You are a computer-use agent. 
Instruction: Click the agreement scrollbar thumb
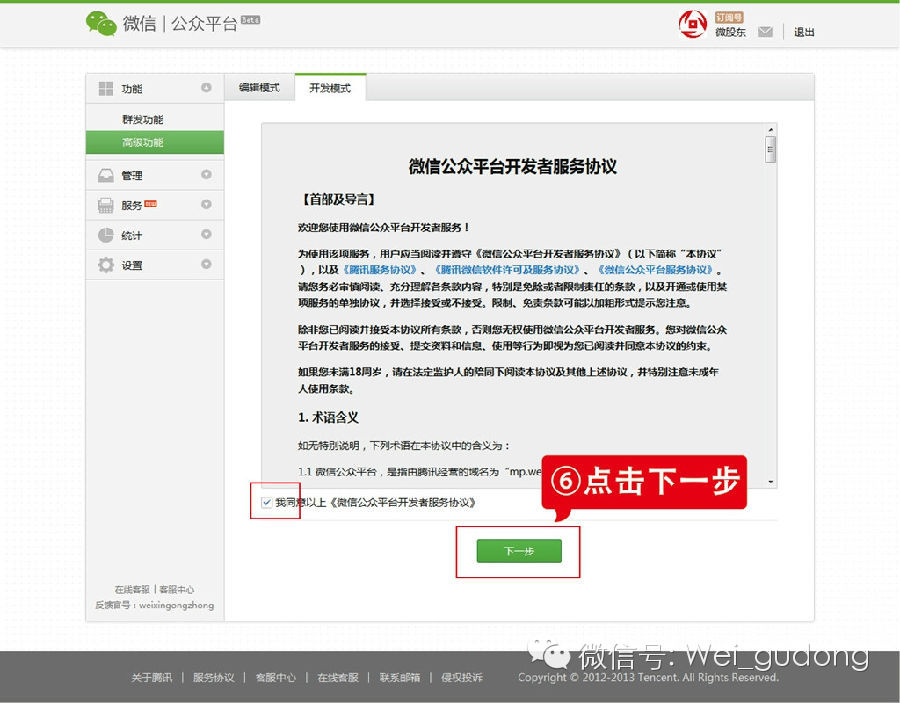pyautogui.click(x=770, y=149)
